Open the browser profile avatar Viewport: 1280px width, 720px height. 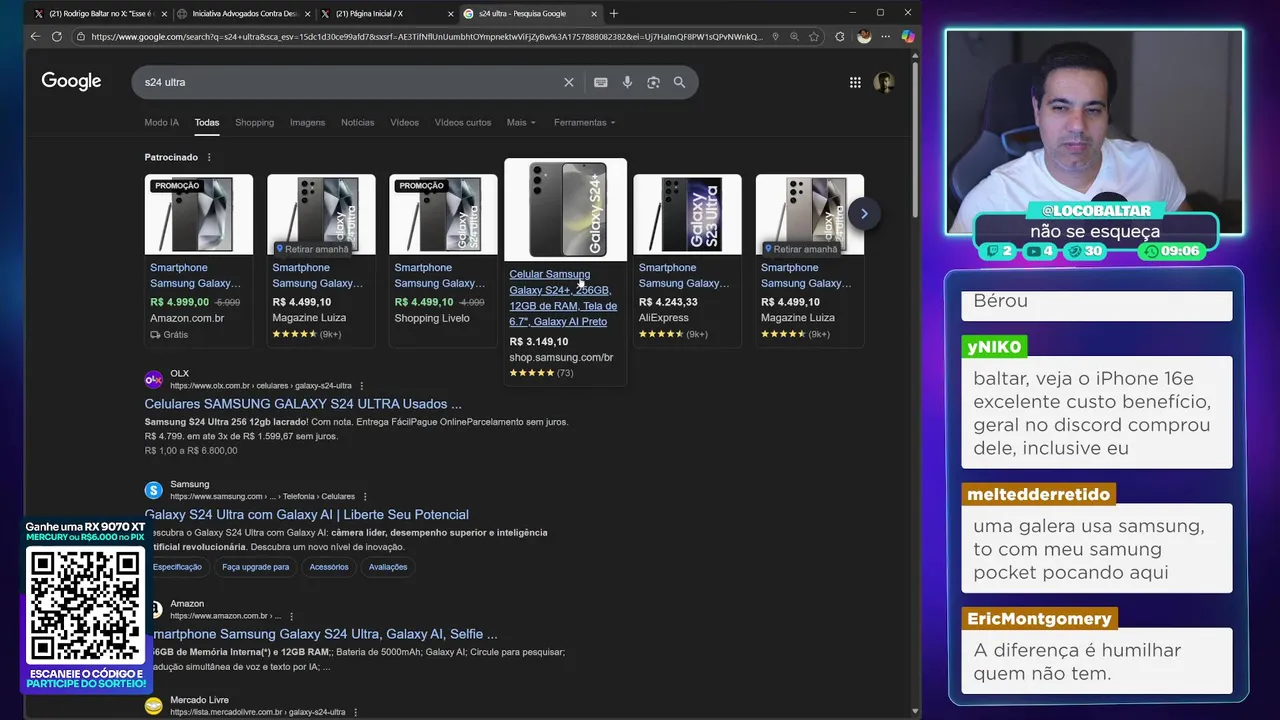click(864, 37)
